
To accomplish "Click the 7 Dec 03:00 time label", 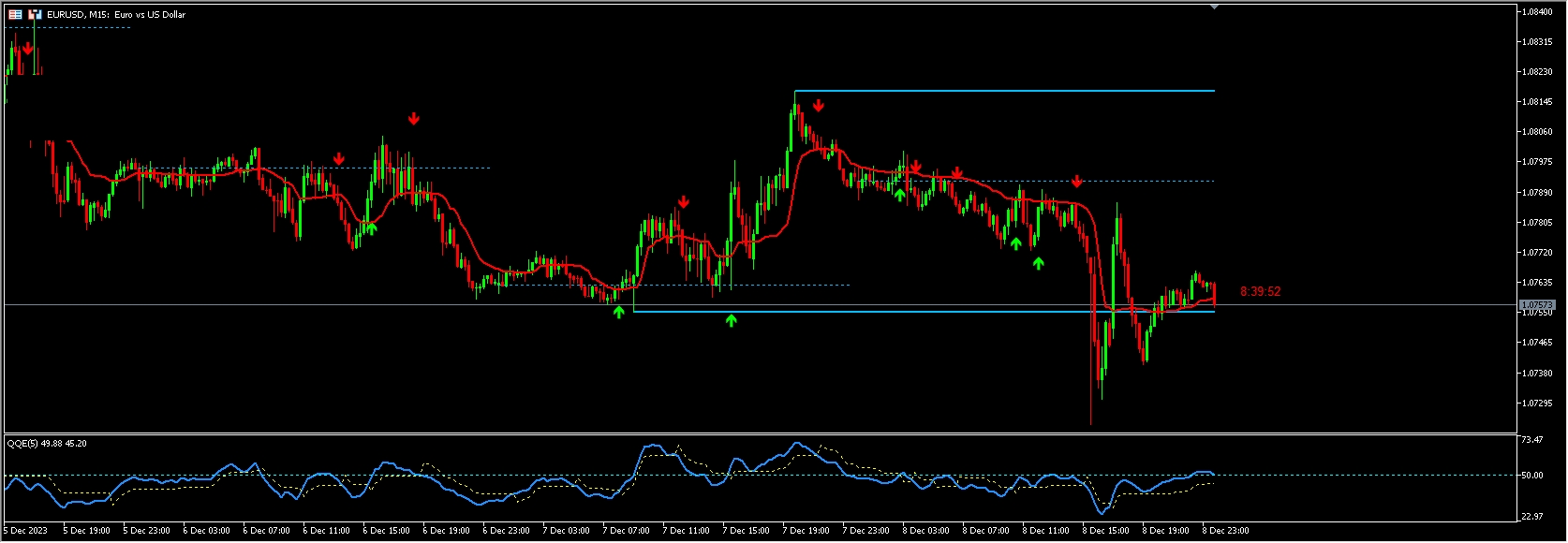I will pyautogui.click(x=567, y=531).
